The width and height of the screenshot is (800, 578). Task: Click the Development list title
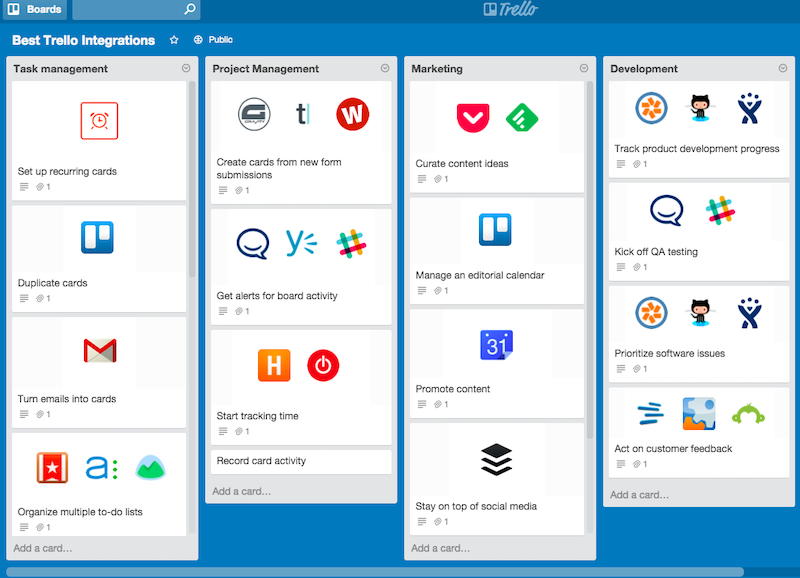[644, 69]
